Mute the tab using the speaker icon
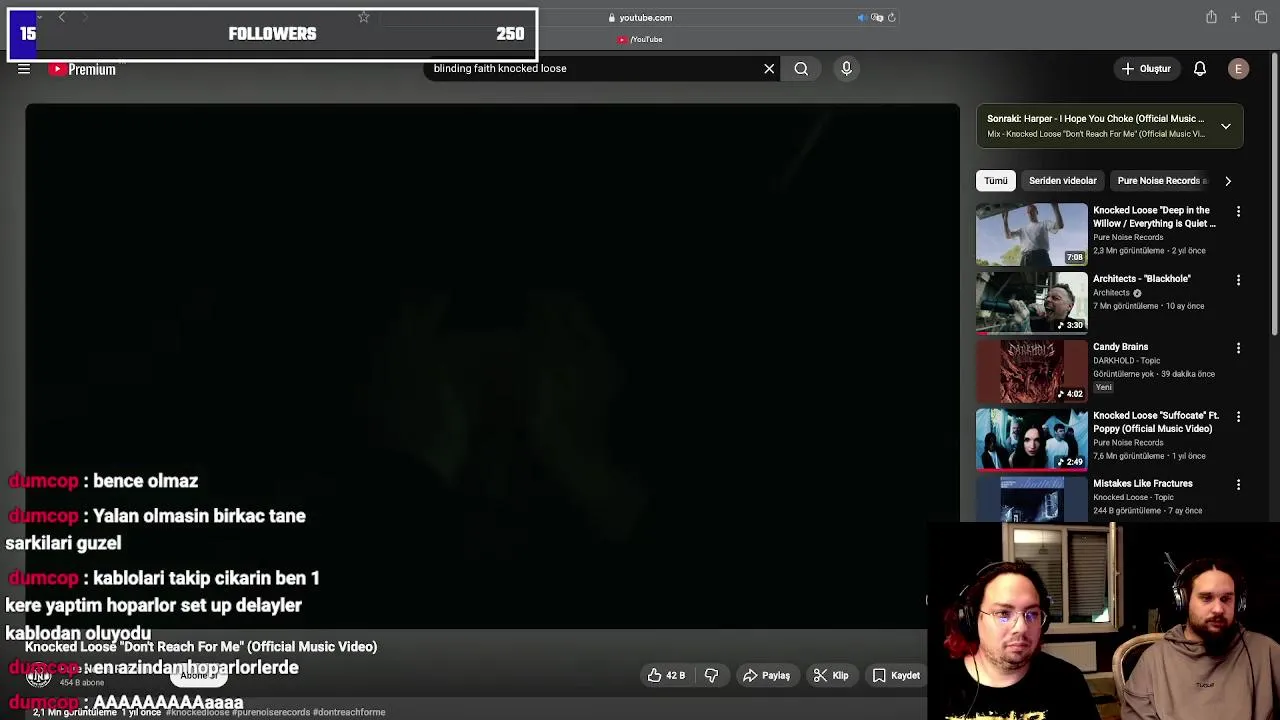Viewport: 1280px width, 720px height. pos(862,17)
